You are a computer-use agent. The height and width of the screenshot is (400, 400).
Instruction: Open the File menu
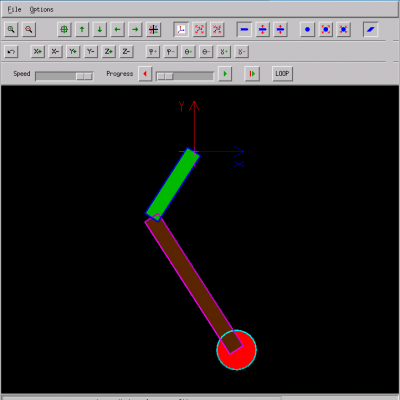pyautogui.click(x=14, y=9)
